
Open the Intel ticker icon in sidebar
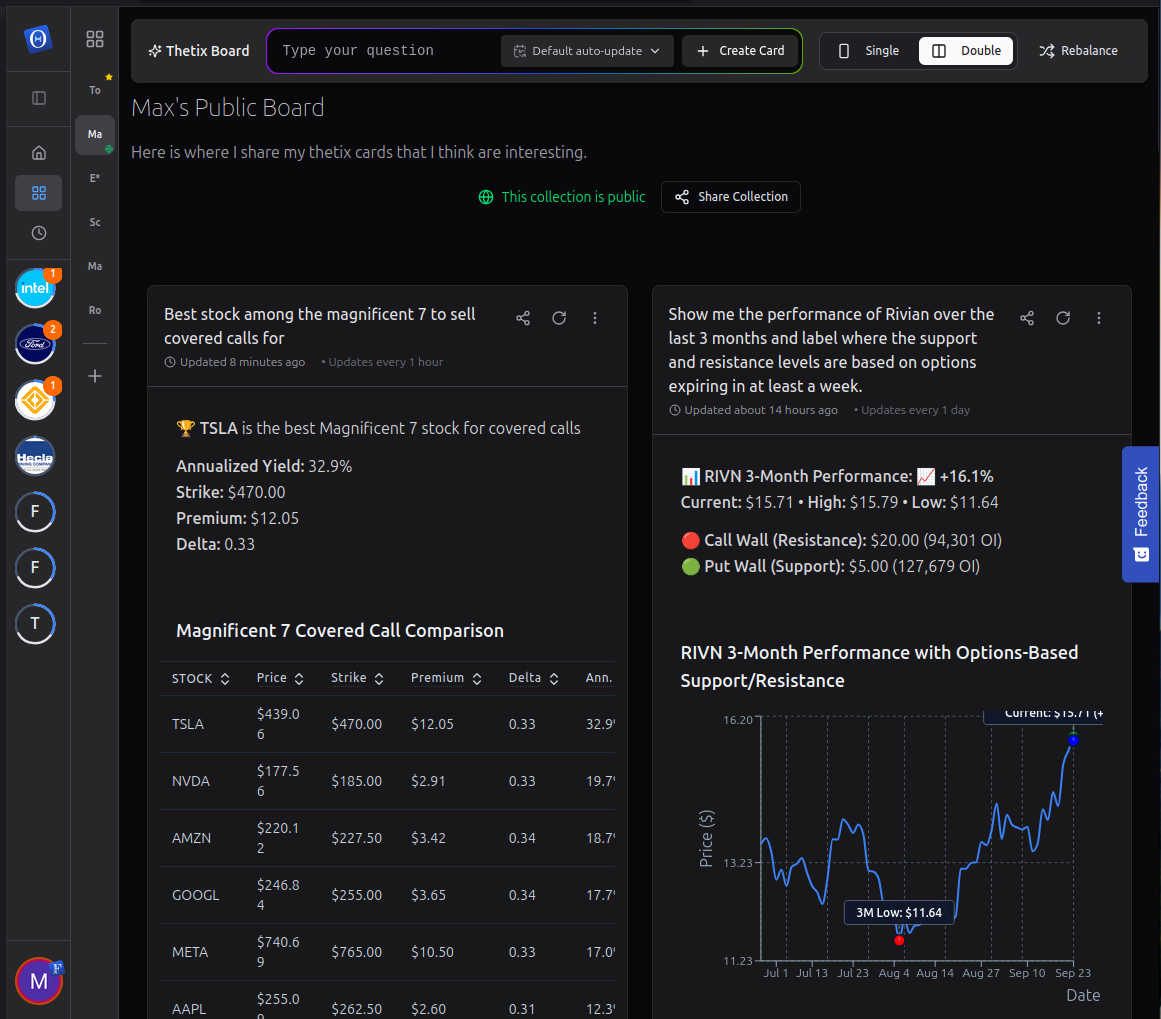coord(36,289)
